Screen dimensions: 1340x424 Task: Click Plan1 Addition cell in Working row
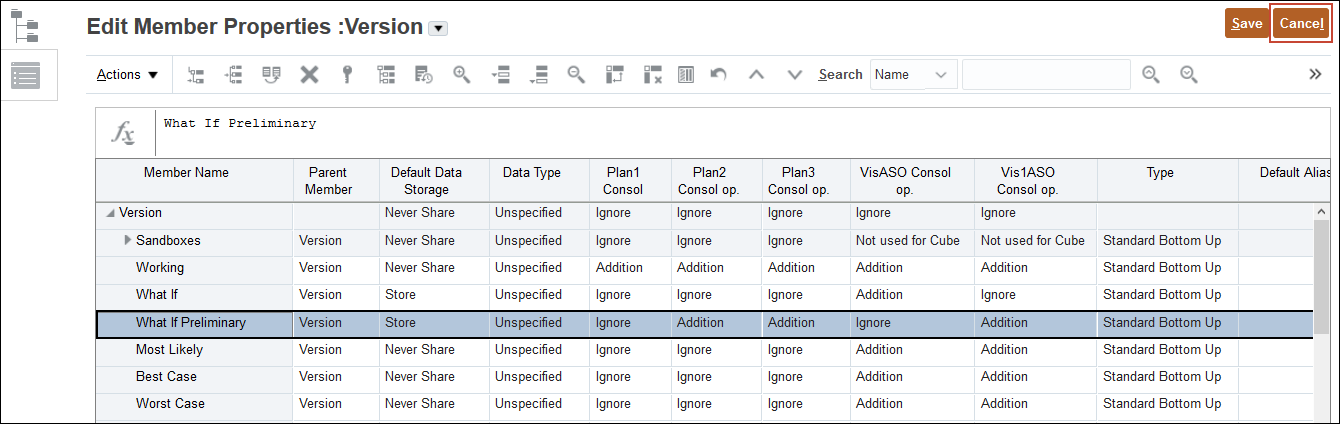[x=630, y=267]
